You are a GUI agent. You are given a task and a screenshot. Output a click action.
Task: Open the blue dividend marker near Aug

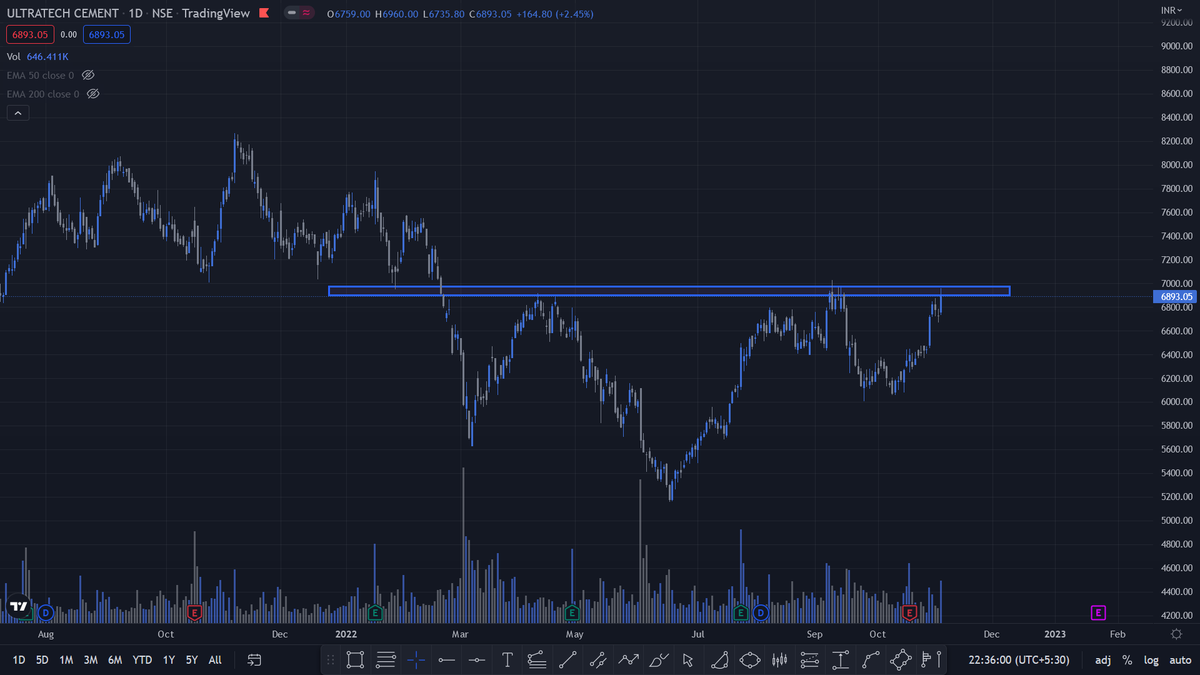[45, 612]
